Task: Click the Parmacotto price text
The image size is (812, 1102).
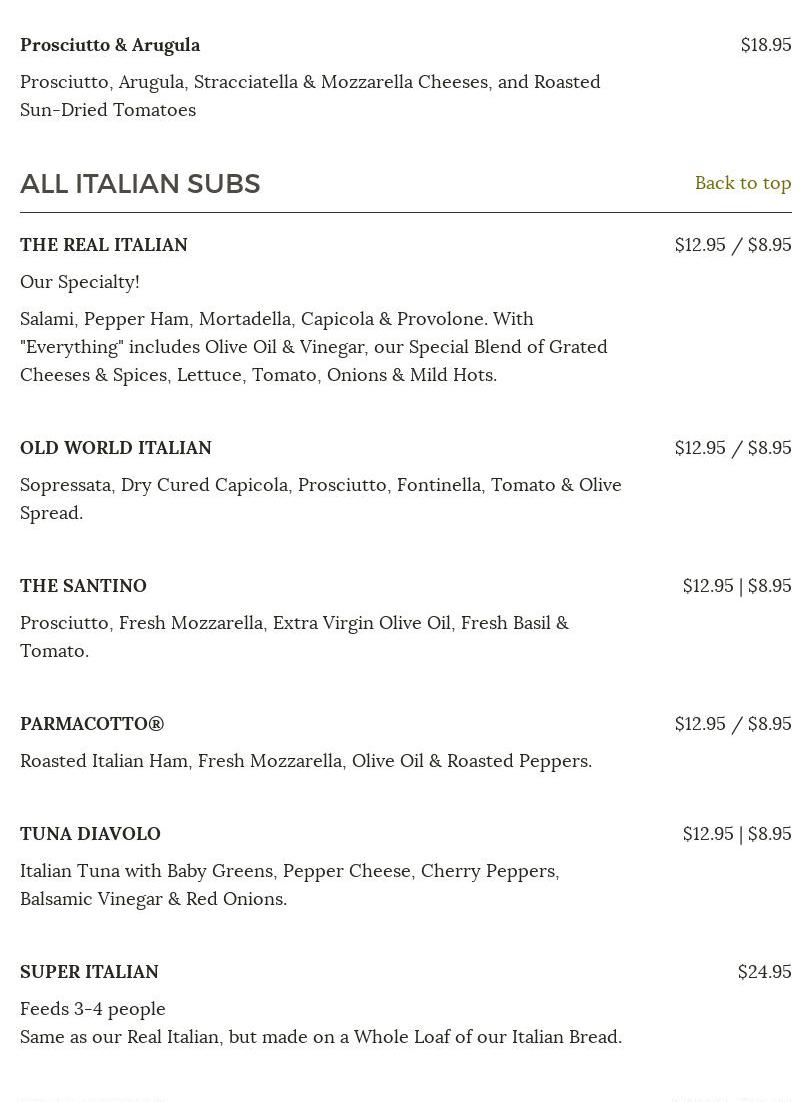Action: pos(732,724)
